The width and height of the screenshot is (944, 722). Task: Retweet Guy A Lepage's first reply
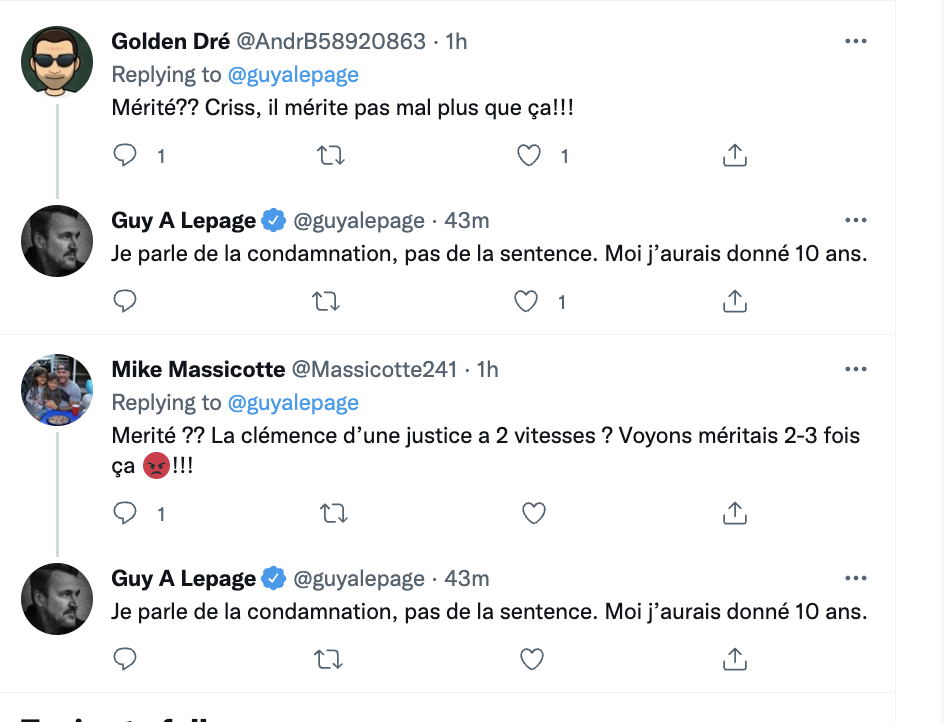(x=326, y=301)
